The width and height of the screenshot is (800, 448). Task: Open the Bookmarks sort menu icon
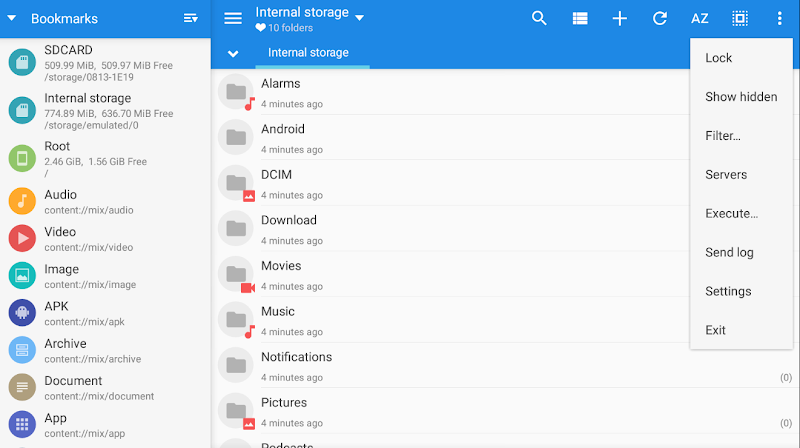(x=191, y=19)
